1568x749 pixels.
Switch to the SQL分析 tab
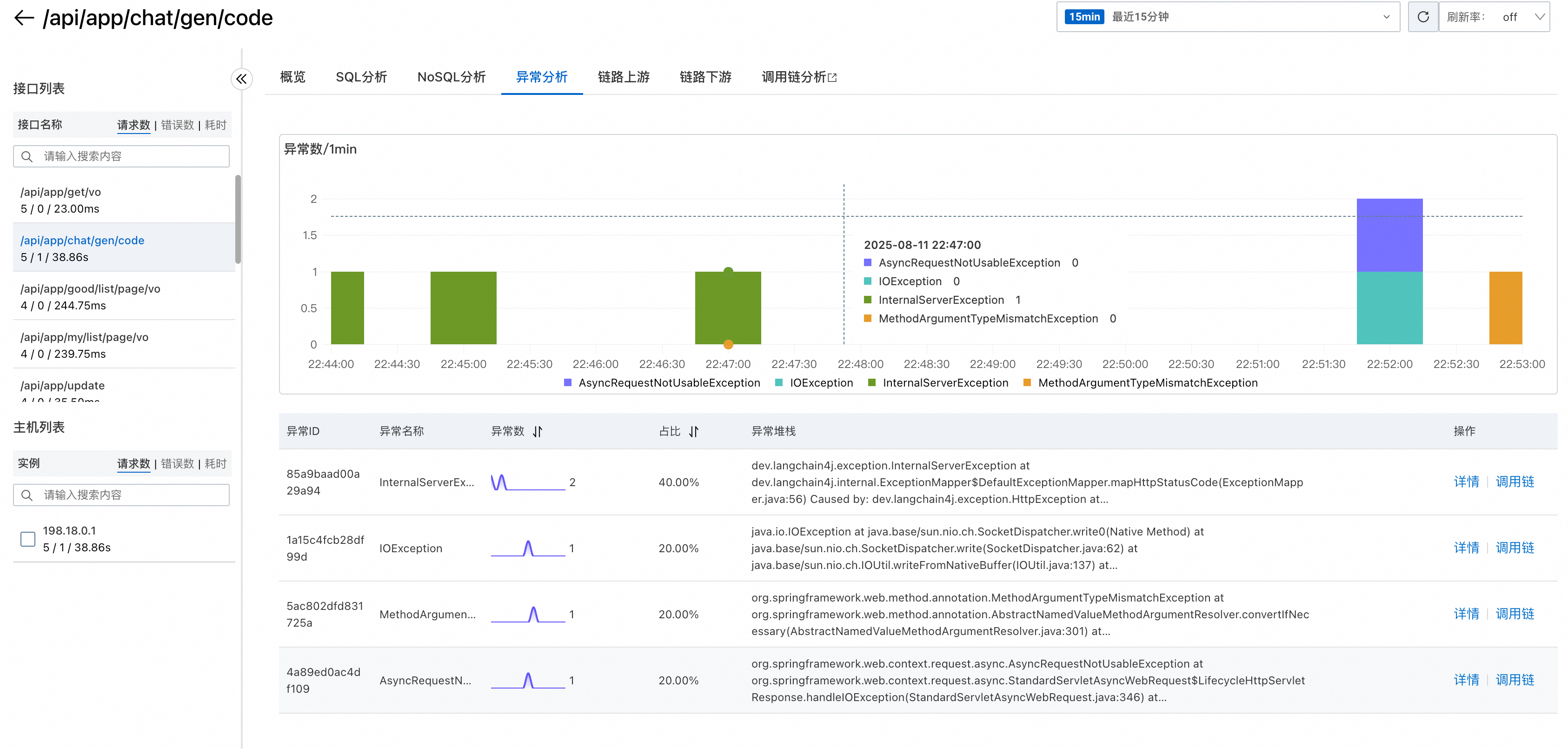tap(361, 77)
